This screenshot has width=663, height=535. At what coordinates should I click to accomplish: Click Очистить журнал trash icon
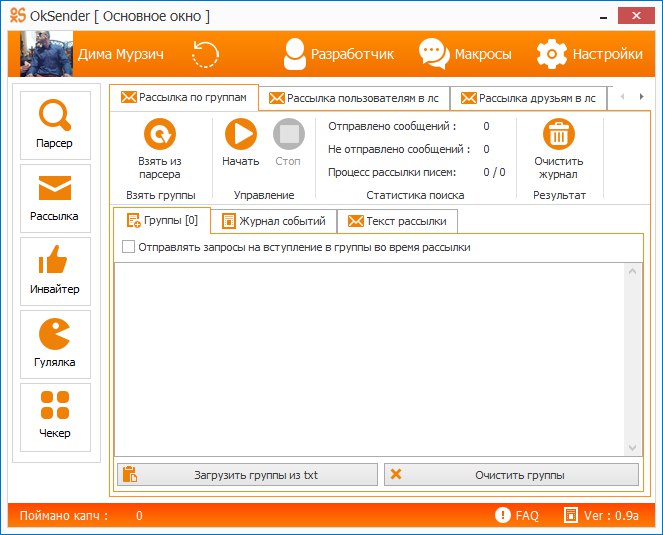(x=559, y=134)
